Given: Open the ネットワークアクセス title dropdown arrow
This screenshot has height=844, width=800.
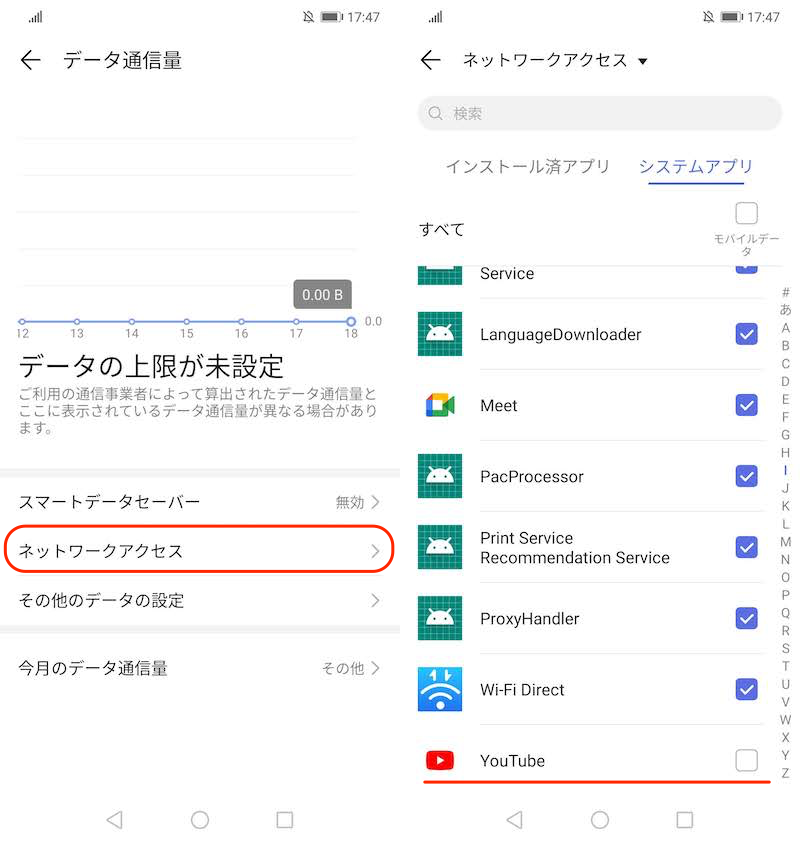Looking at the screenshot, I should [x=643, y=62].
